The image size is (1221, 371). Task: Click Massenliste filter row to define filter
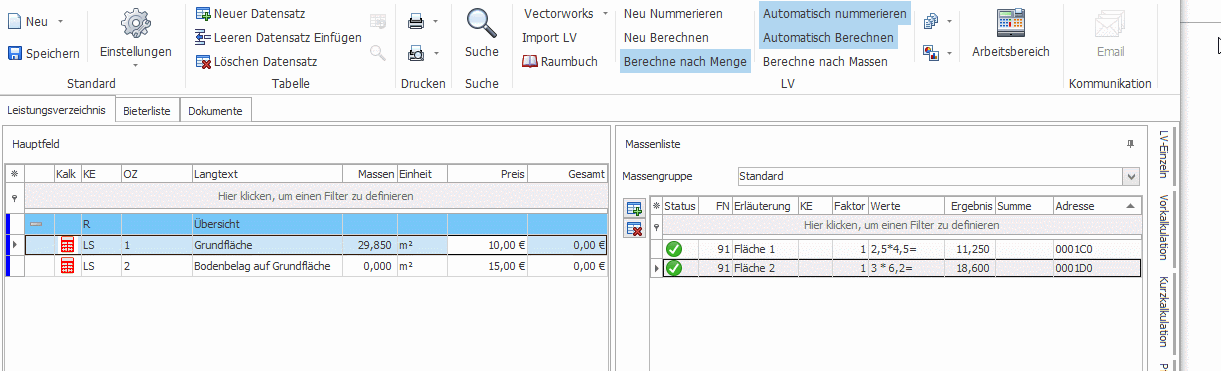pos(901,226)
